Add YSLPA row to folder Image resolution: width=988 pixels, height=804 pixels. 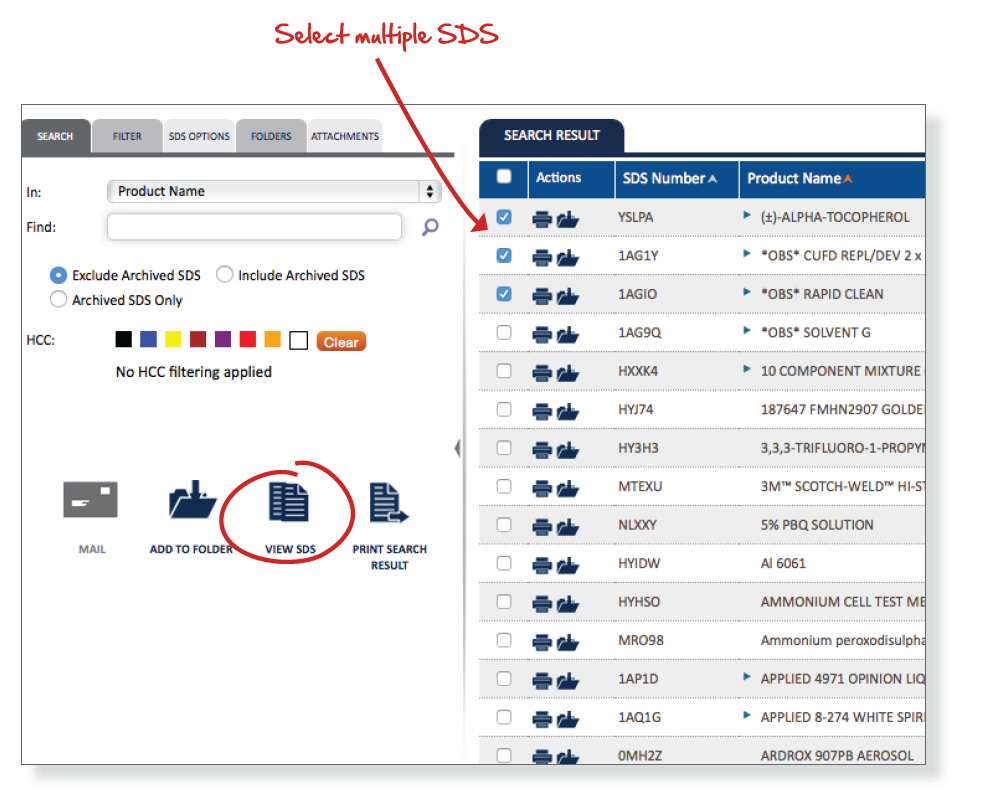(x=568, y=219)
